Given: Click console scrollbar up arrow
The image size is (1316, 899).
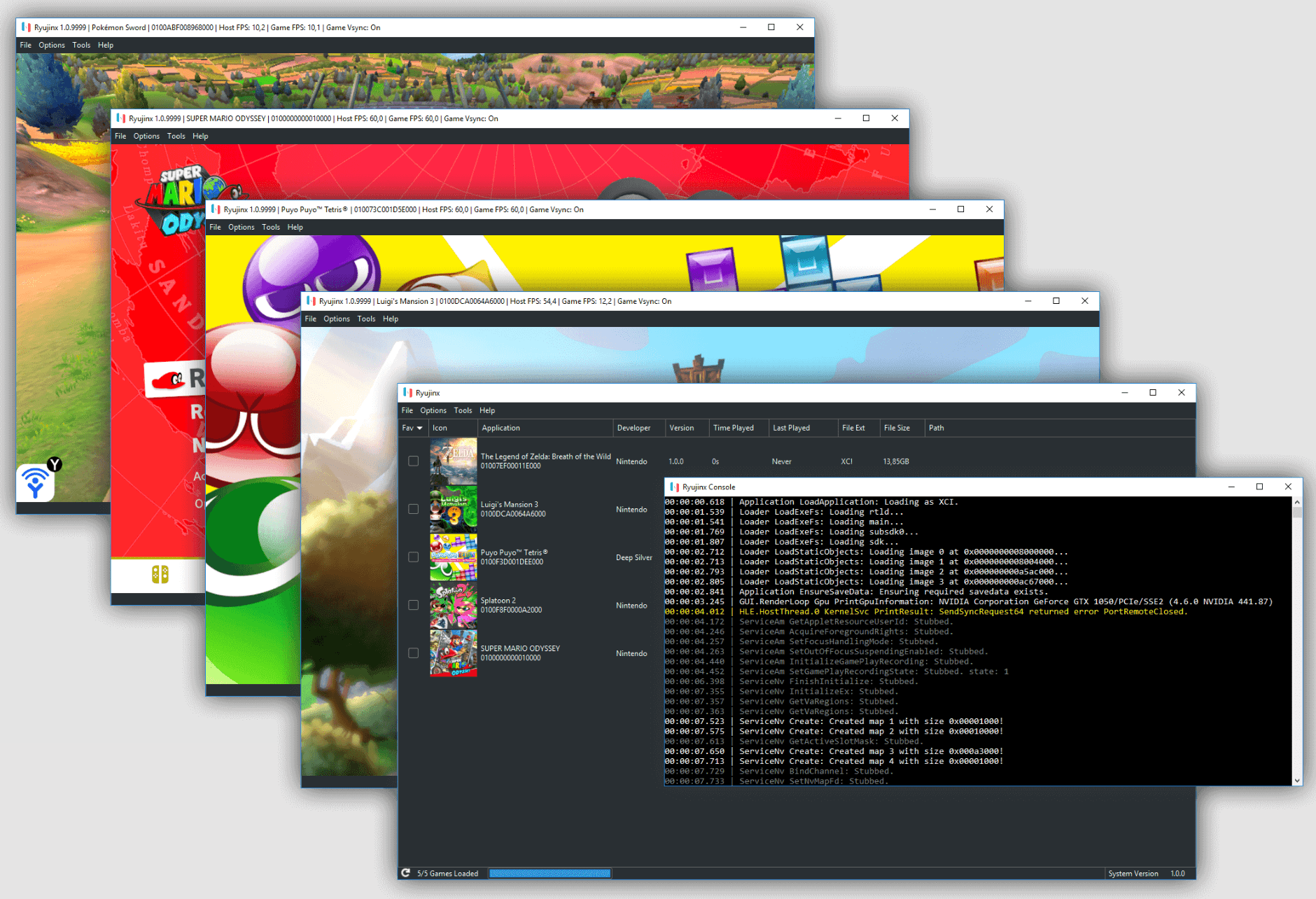Looking at the screenshot, I should coord(1296,502).
